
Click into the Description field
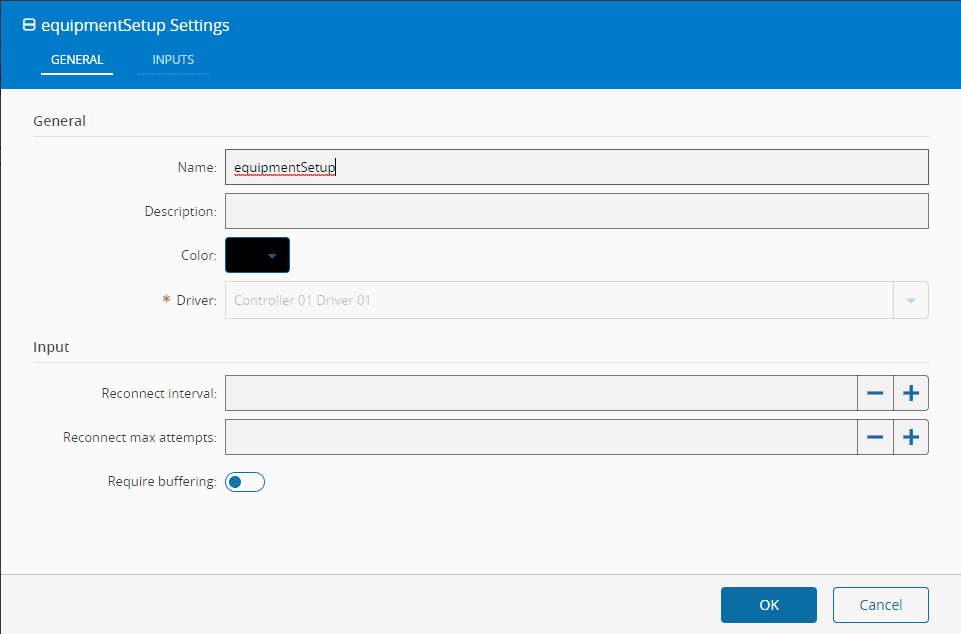[x=576, y=211]
